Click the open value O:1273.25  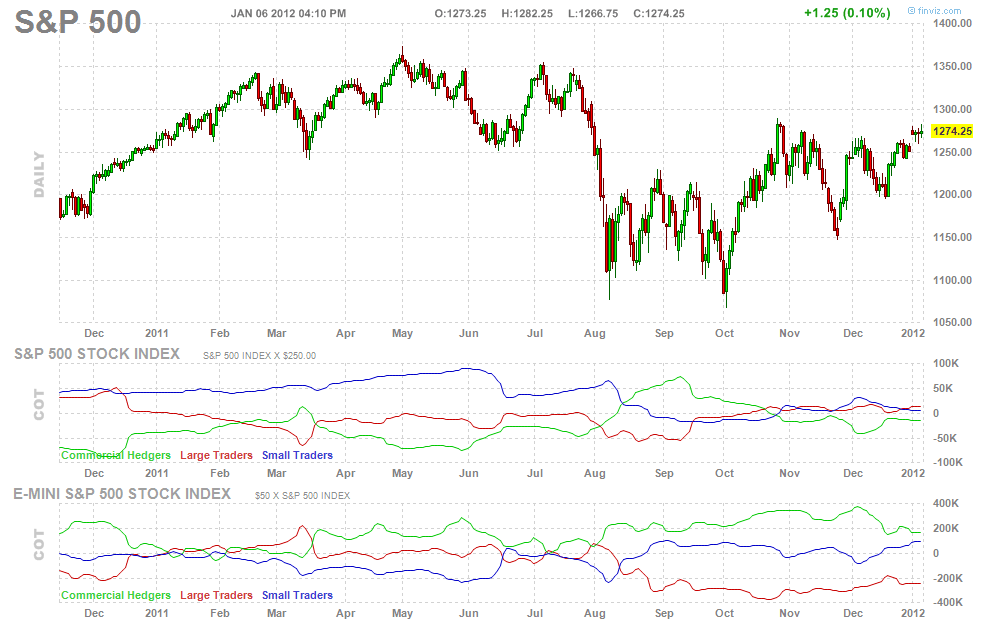coord(460,13)
